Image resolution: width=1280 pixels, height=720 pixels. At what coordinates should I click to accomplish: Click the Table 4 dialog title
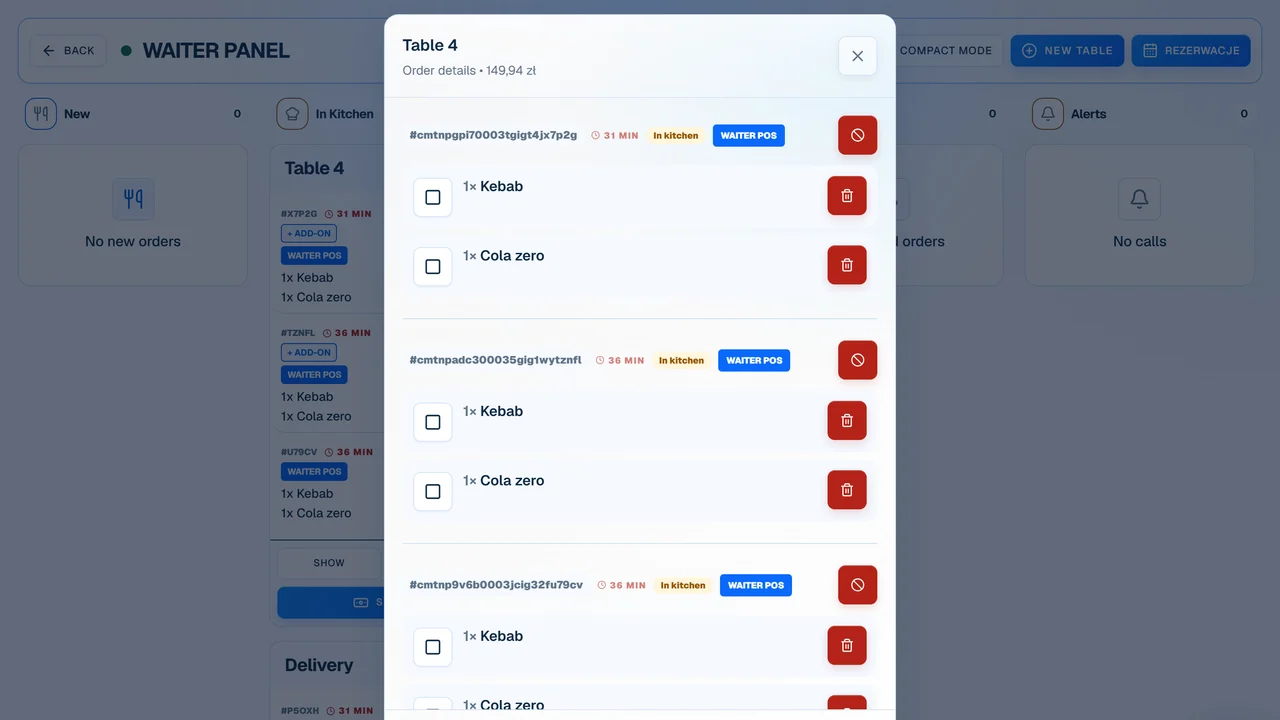pyautogui.click(x=430, y=45)
